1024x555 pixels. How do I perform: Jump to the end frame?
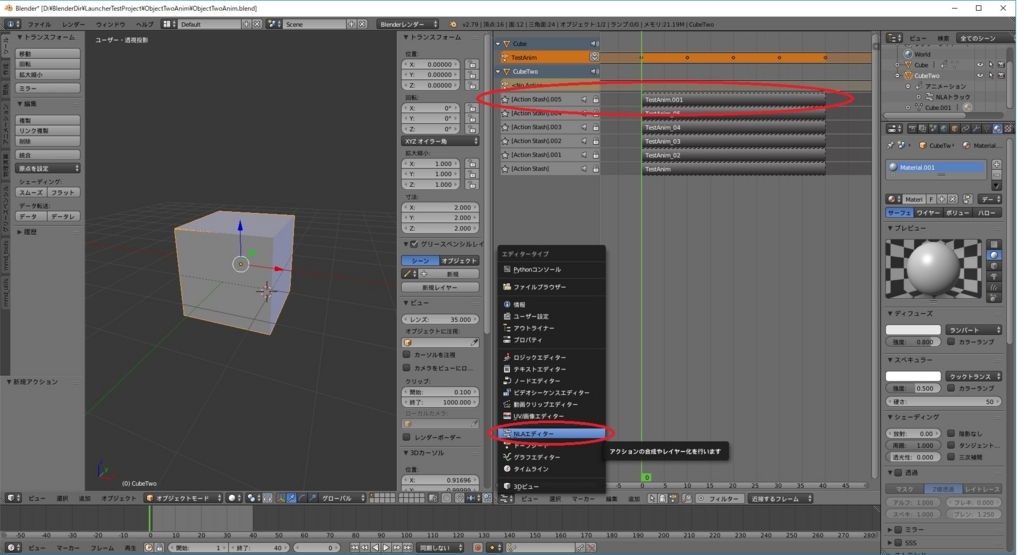(x=408, y=548)
